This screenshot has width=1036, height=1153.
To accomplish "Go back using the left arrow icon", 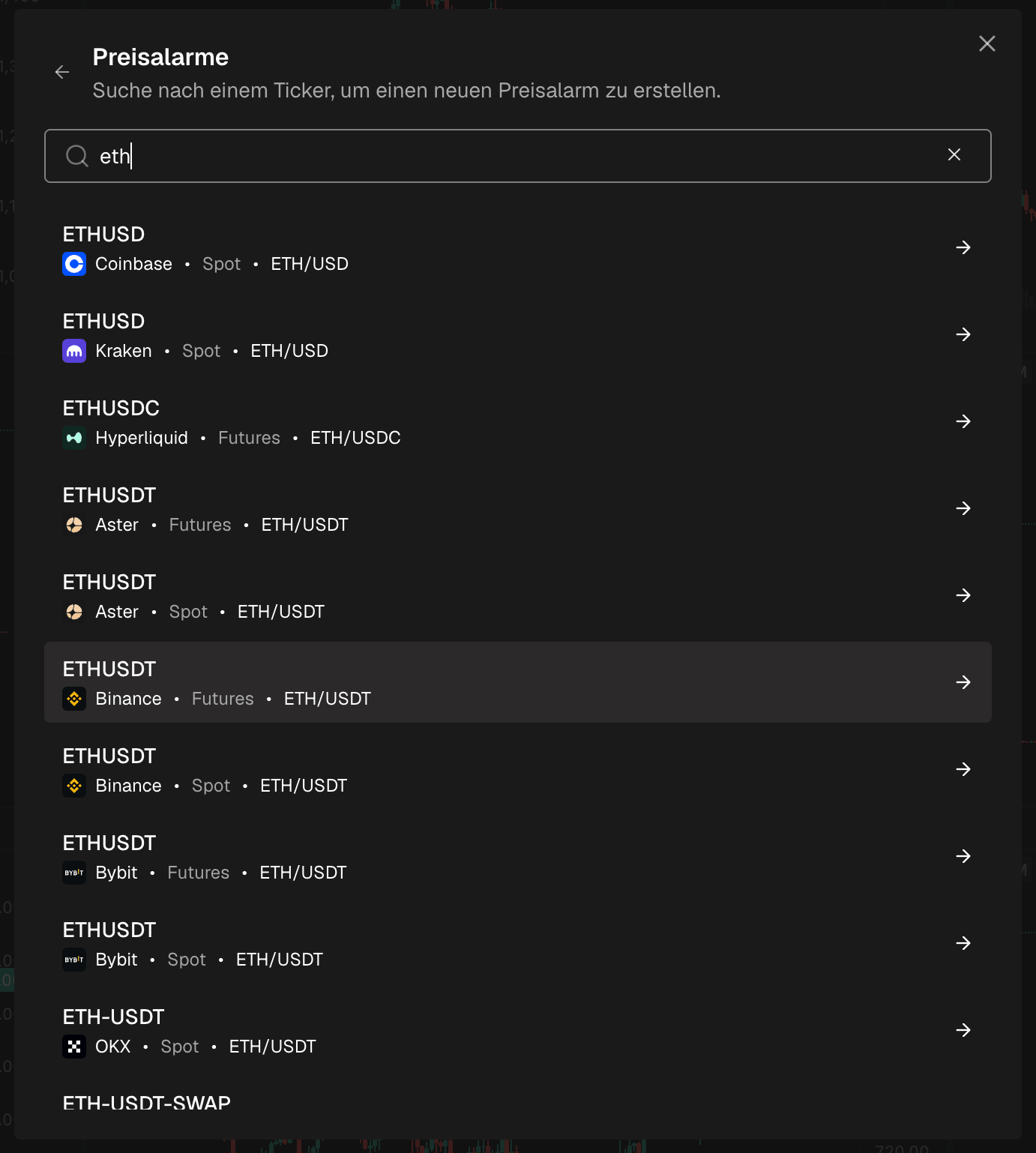I will tap(62, 72).
